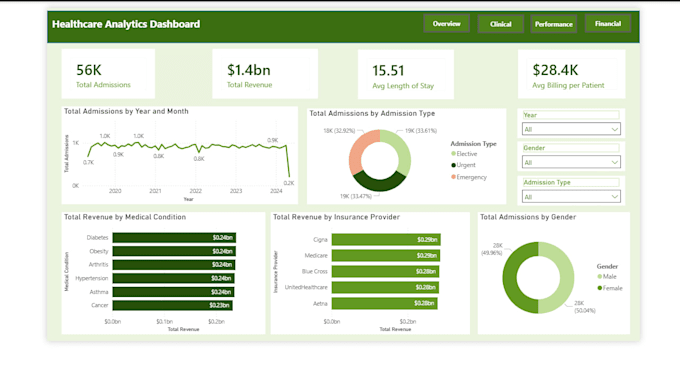Select the Asthma revenue bar
The image size is (680, 376).
[173, 292]
